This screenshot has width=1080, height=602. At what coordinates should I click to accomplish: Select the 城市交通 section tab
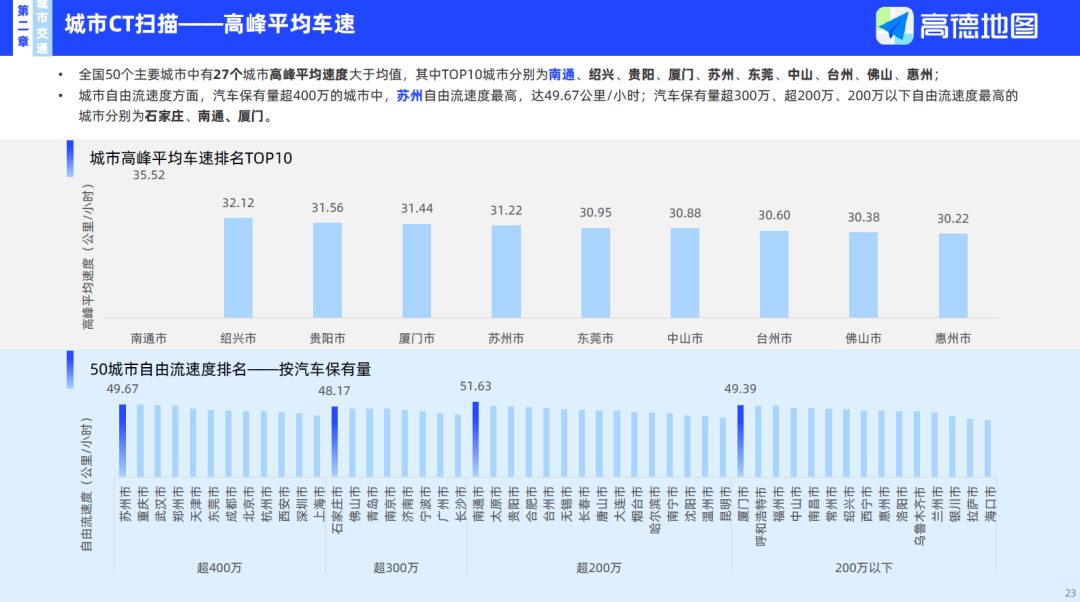coord(42,26)
